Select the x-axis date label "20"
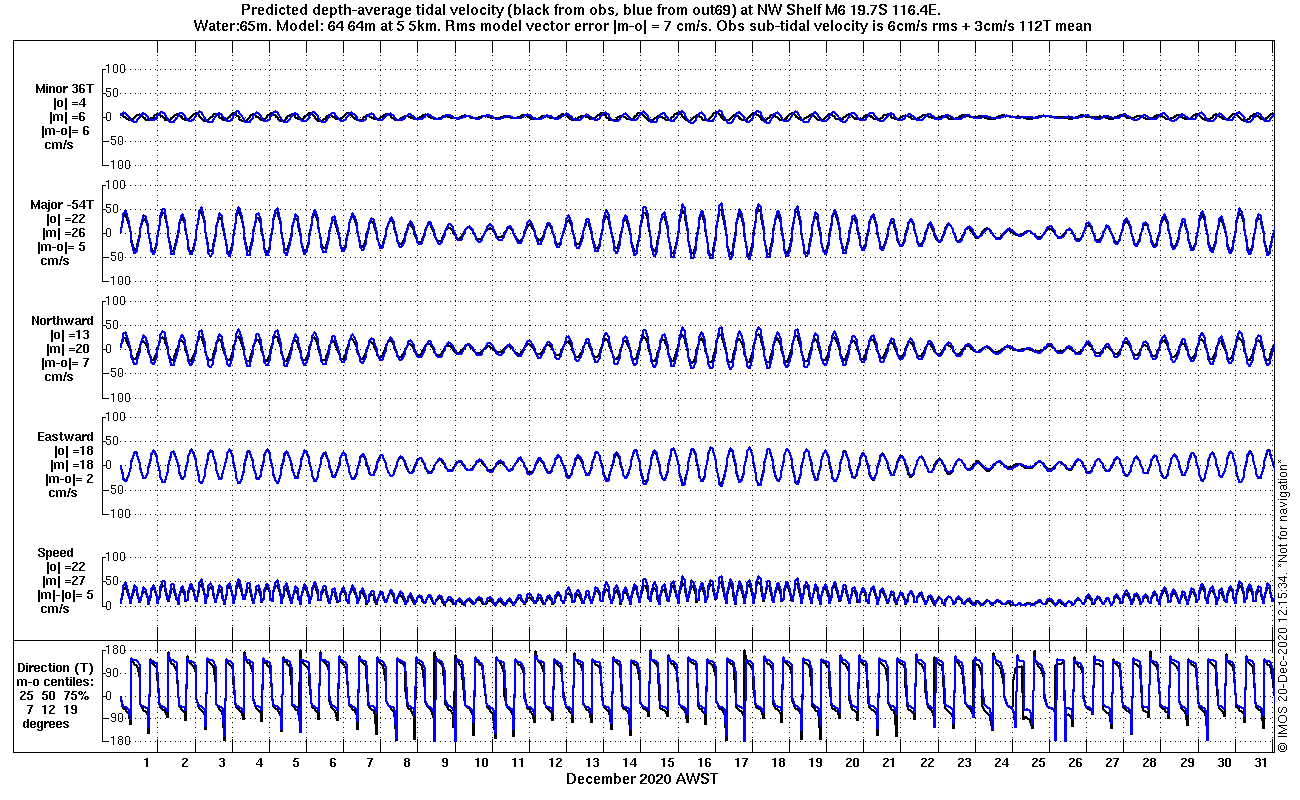Viewport: 1300px width, 800px height. (852, 763)
